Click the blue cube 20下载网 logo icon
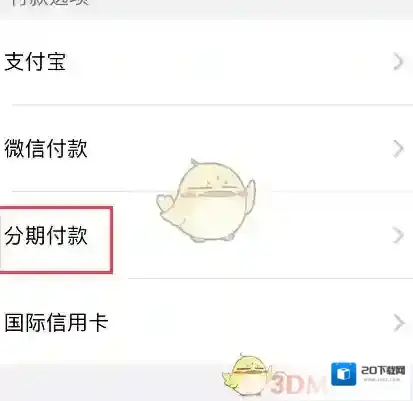413x401 pixels. coord(343,374)
